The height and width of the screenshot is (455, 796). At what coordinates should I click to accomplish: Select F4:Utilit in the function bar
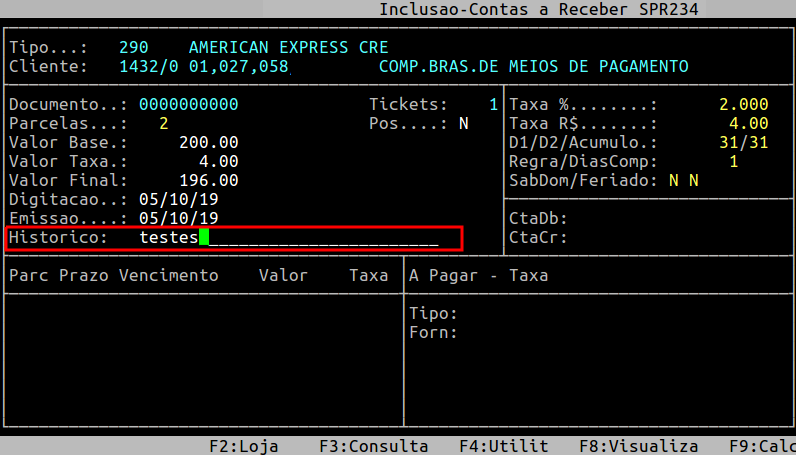(503, 446)
